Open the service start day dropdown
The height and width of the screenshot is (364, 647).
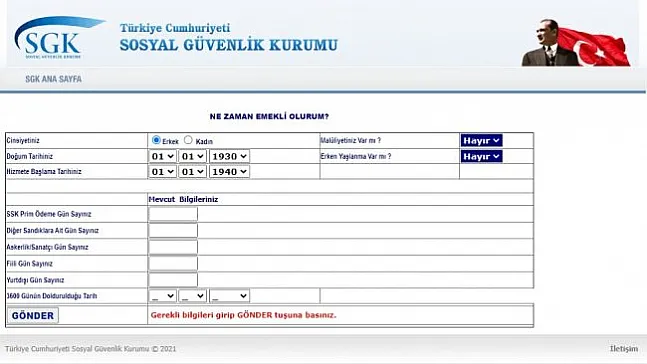point(162,172)
